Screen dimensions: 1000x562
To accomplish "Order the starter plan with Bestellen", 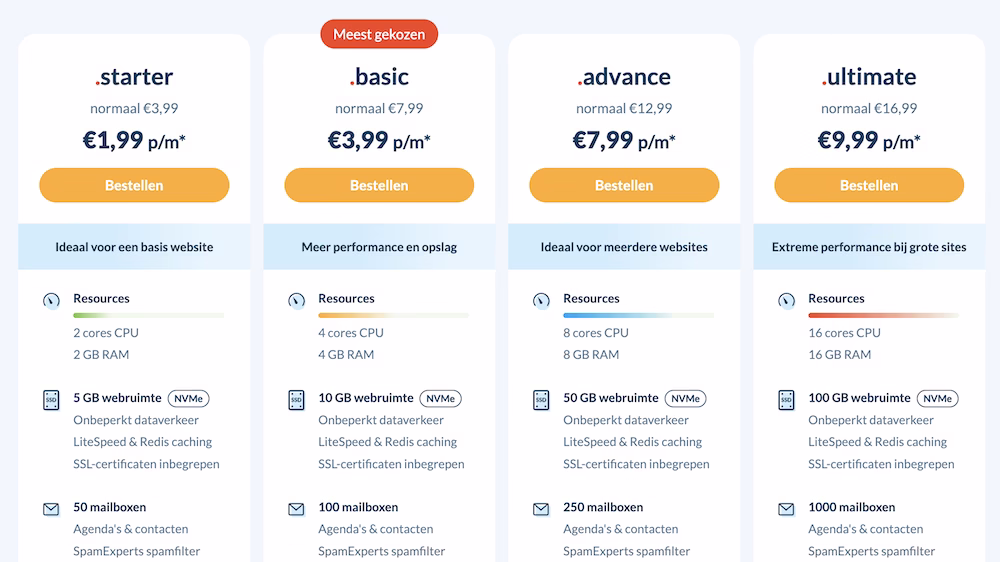I will [x=134, y=185].
